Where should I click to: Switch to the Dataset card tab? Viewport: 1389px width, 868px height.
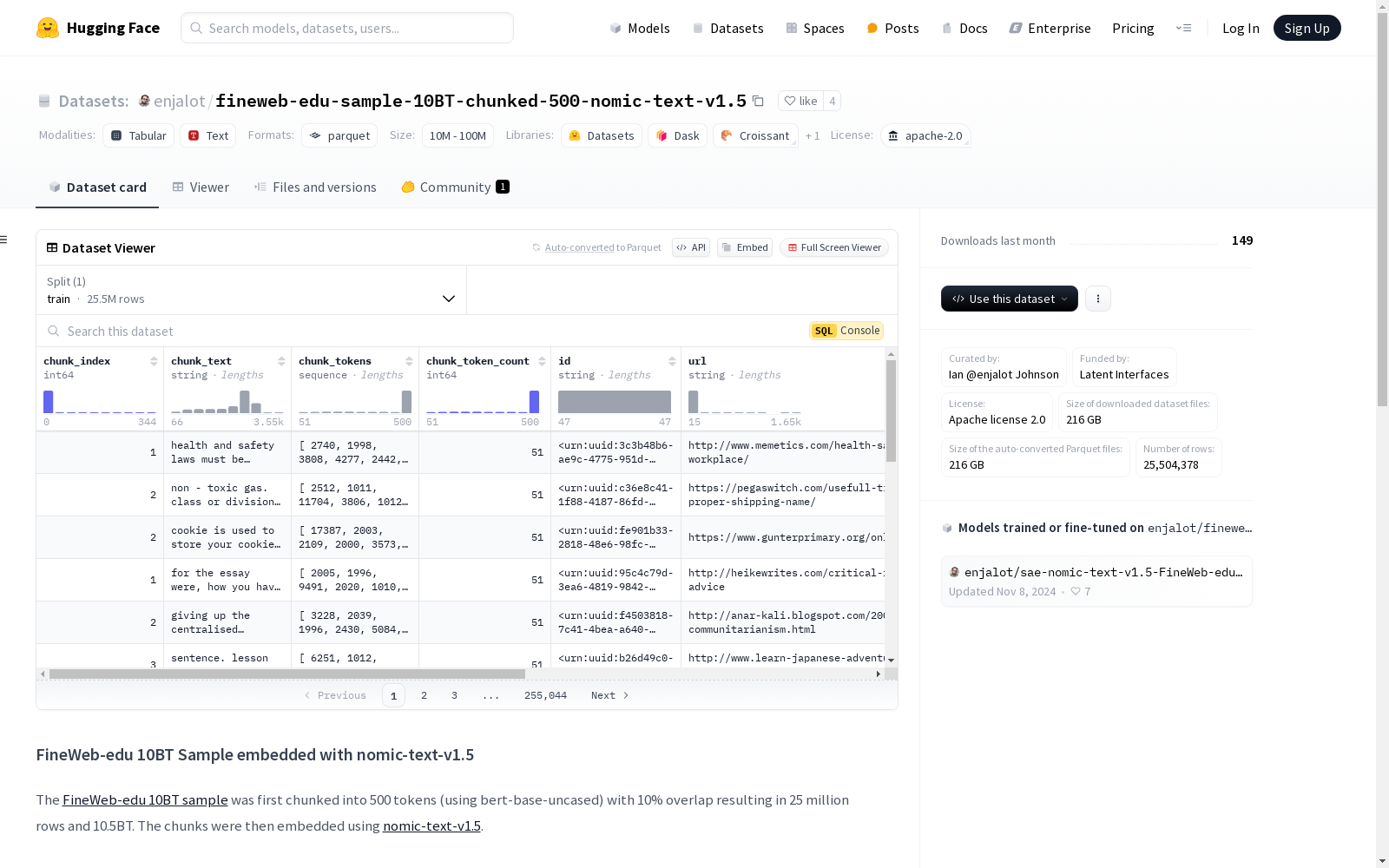[97, 187]
